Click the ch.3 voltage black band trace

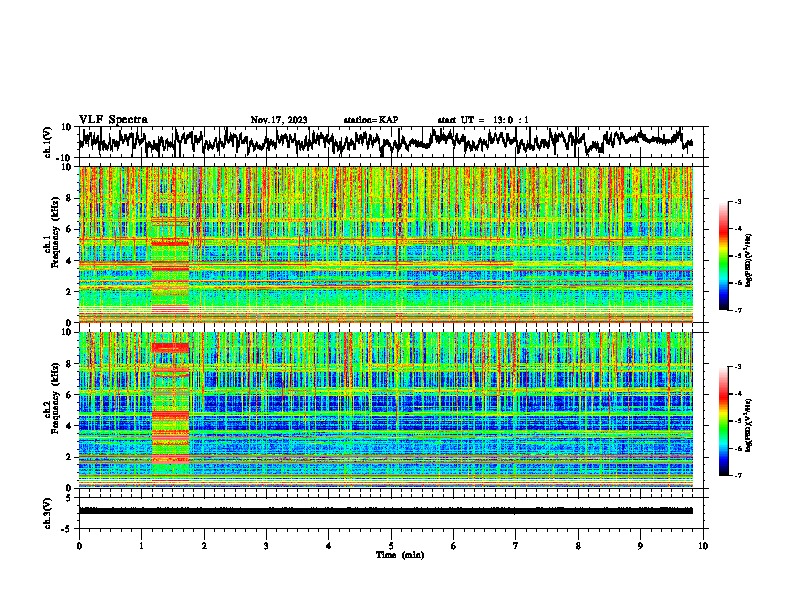(385, 511)
